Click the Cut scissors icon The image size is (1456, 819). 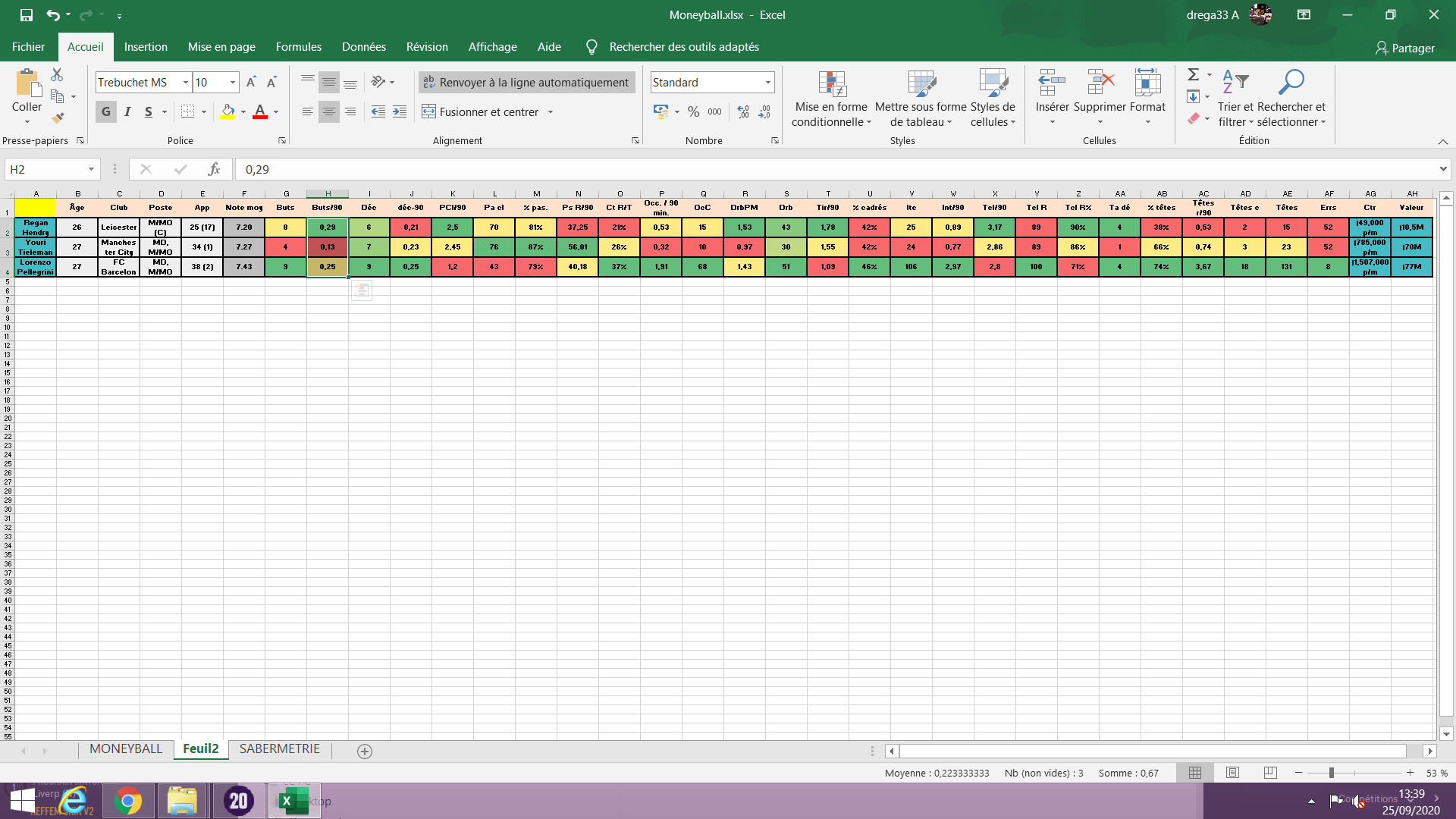[57, 75]
